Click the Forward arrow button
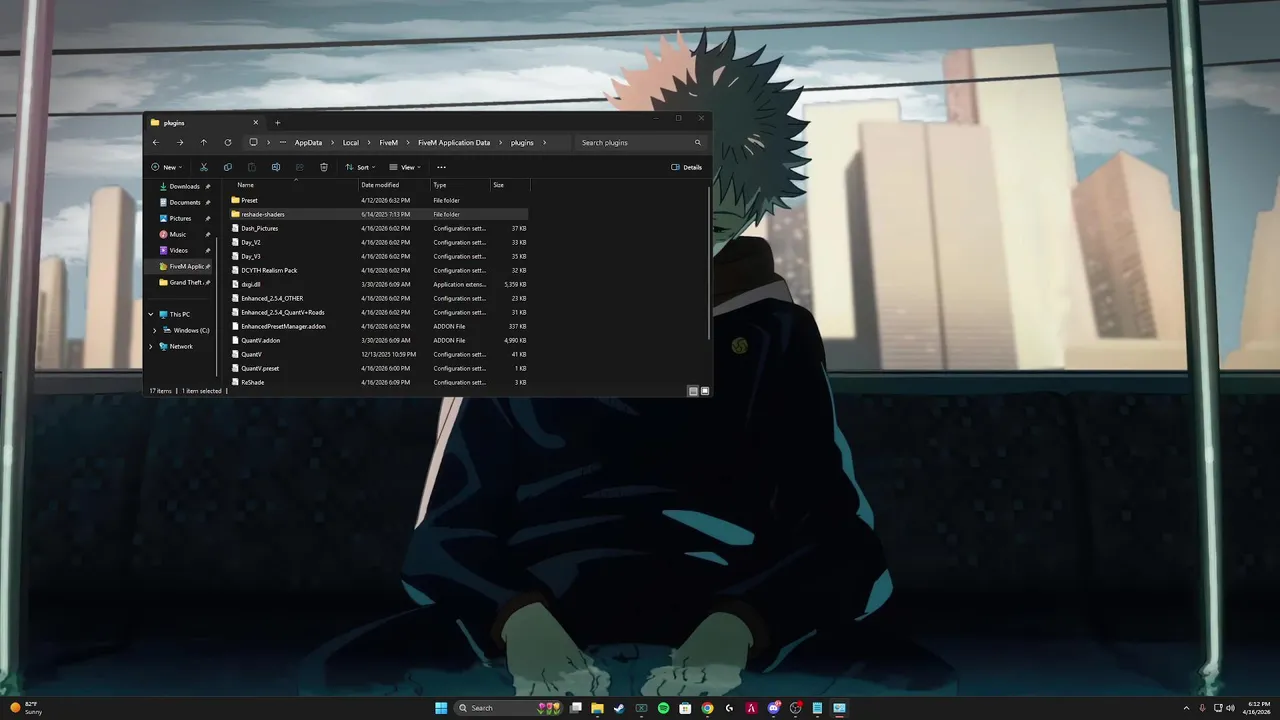1280x720 pixels. tap(180, 142)
